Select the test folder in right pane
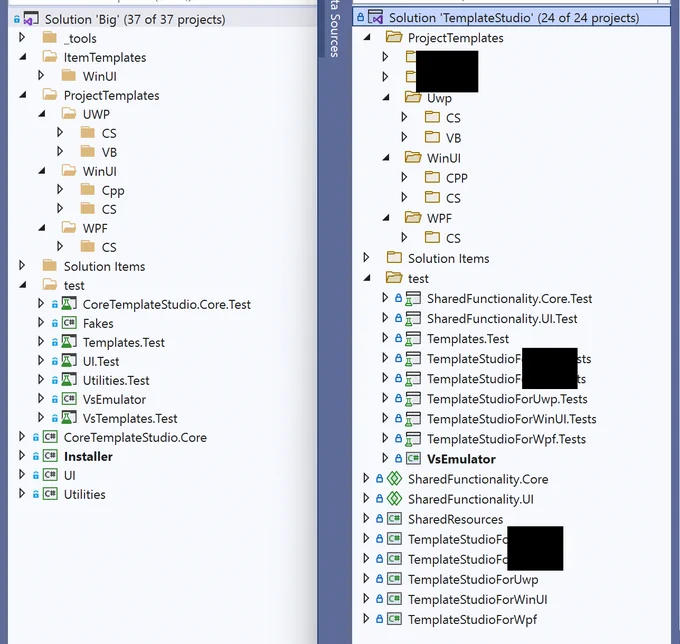The image size is (680, 644). (x=418, y=278)
